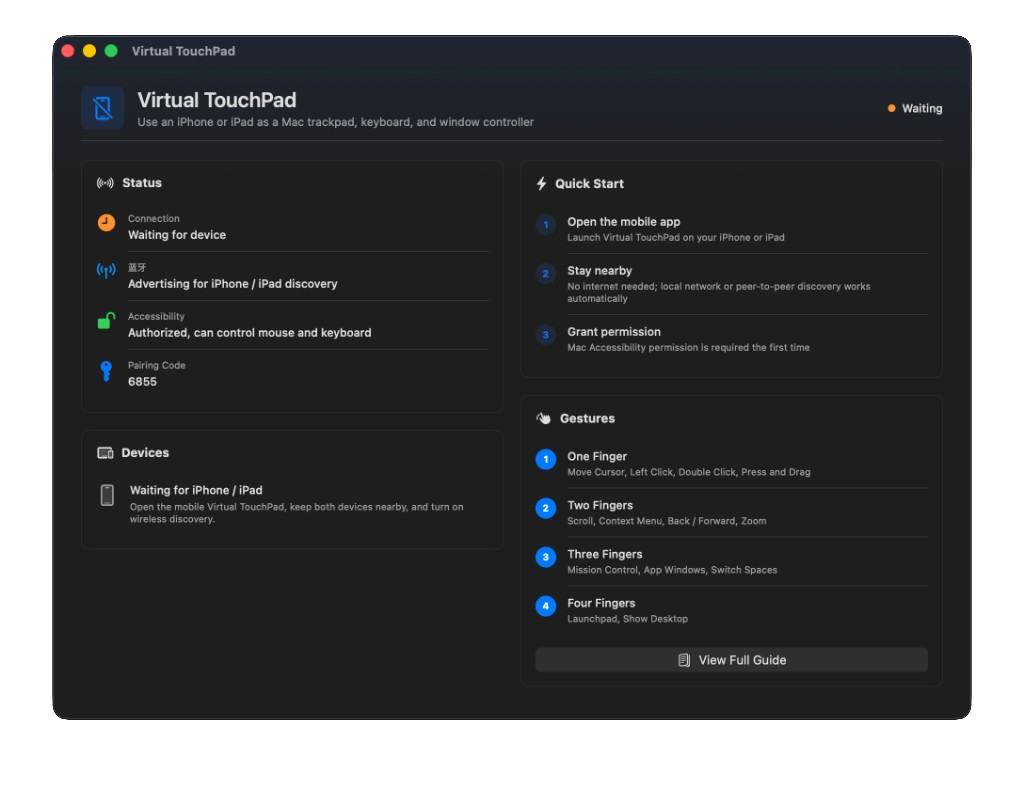Click the Quick Start lightning bolt icon

pyautogui.click(x=541, y=184)
